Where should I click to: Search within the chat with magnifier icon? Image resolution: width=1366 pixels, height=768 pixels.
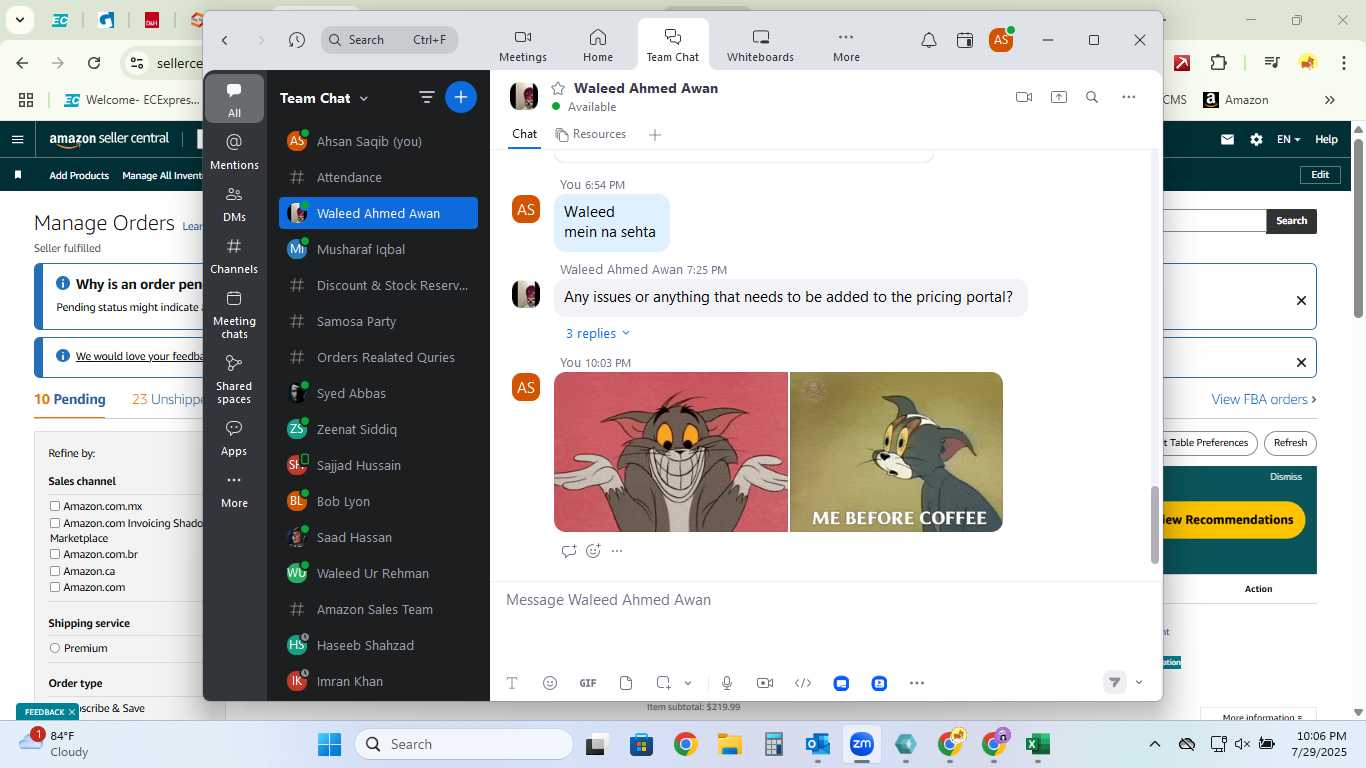[1092, 97]
